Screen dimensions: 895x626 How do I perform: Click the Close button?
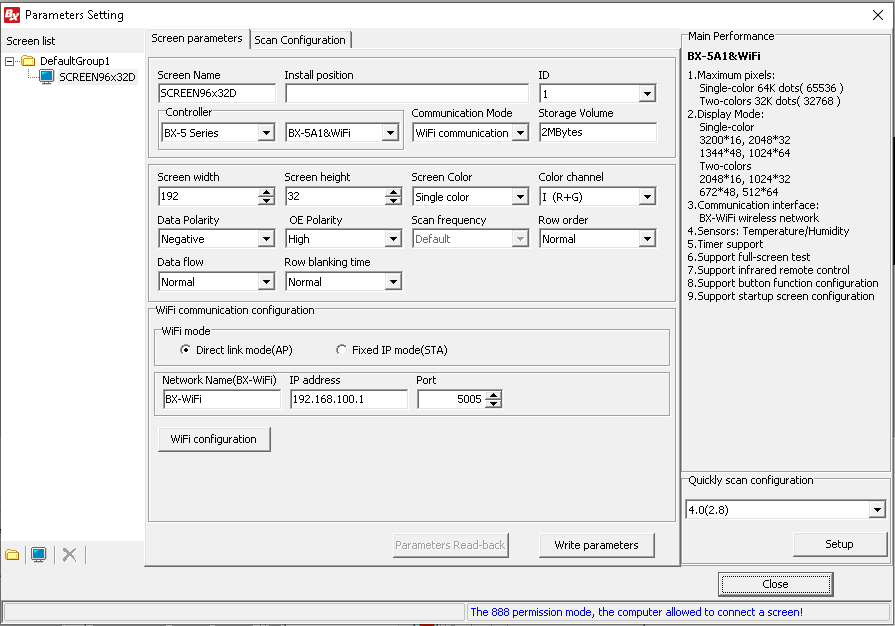(775, 584)
